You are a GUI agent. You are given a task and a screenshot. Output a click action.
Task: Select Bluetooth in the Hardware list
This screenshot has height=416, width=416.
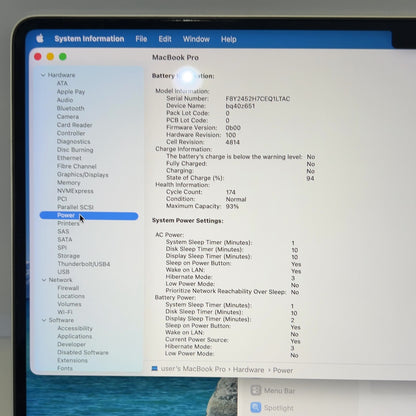(x=71, y=108)
